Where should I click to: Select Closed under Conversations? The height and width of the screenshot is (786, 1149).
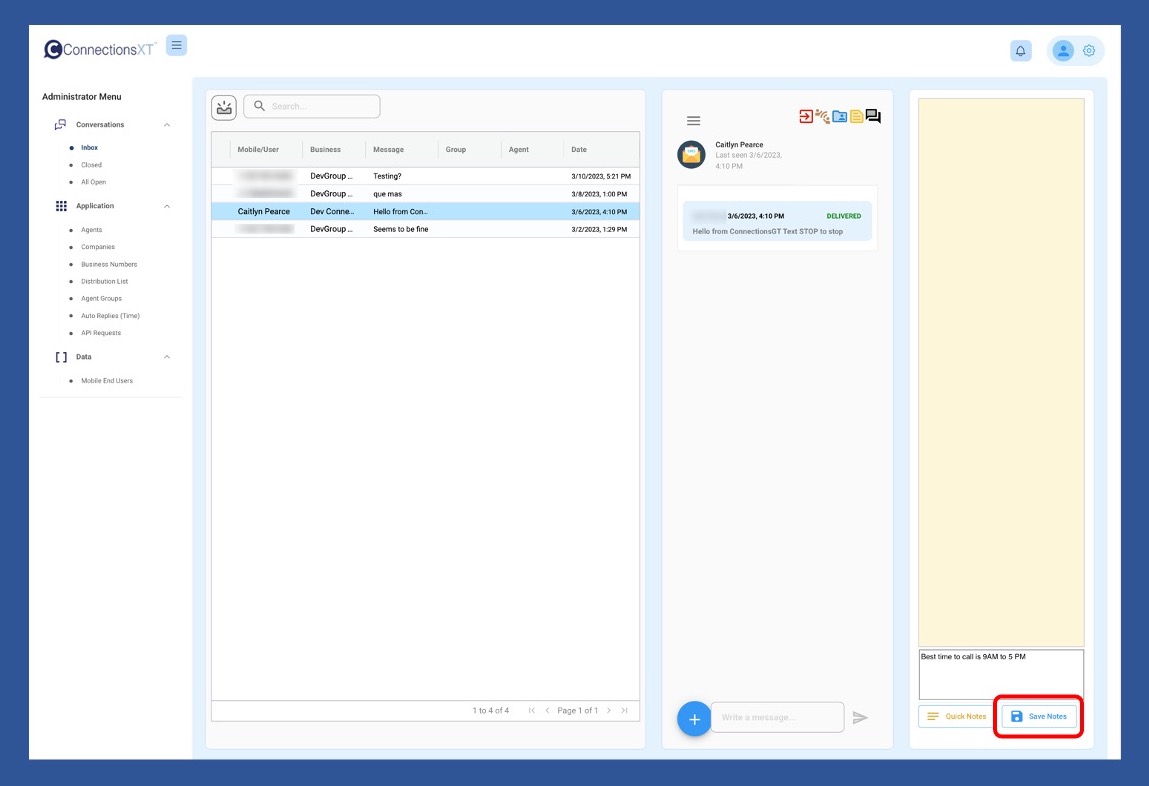click(91, 165)
